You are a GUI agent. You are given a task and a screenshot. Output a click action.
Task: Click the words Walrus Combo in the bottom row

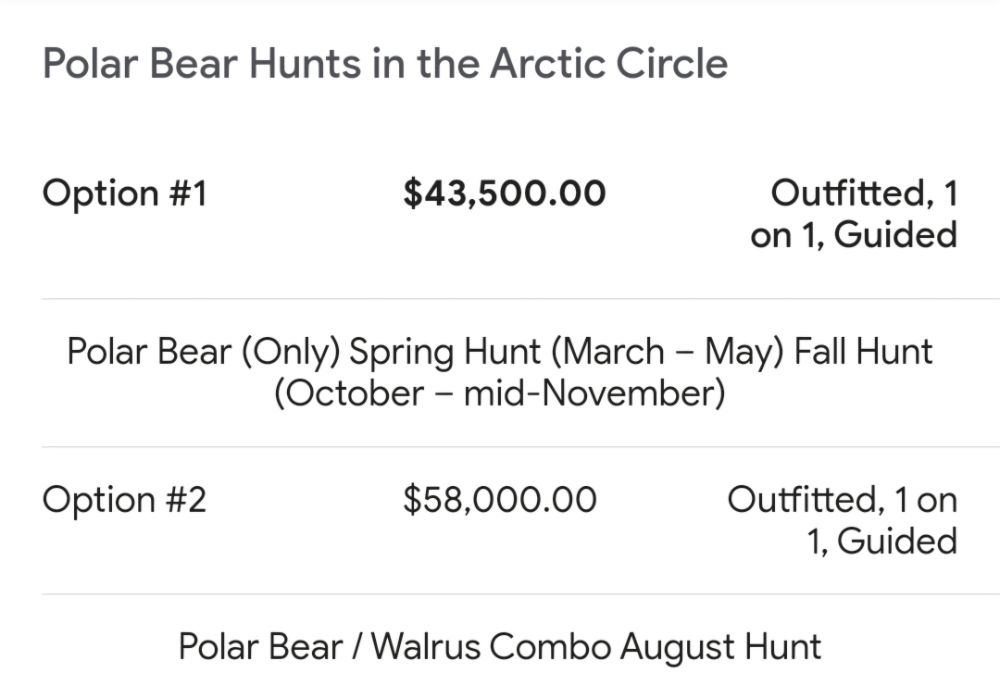[x=490, y=647]
